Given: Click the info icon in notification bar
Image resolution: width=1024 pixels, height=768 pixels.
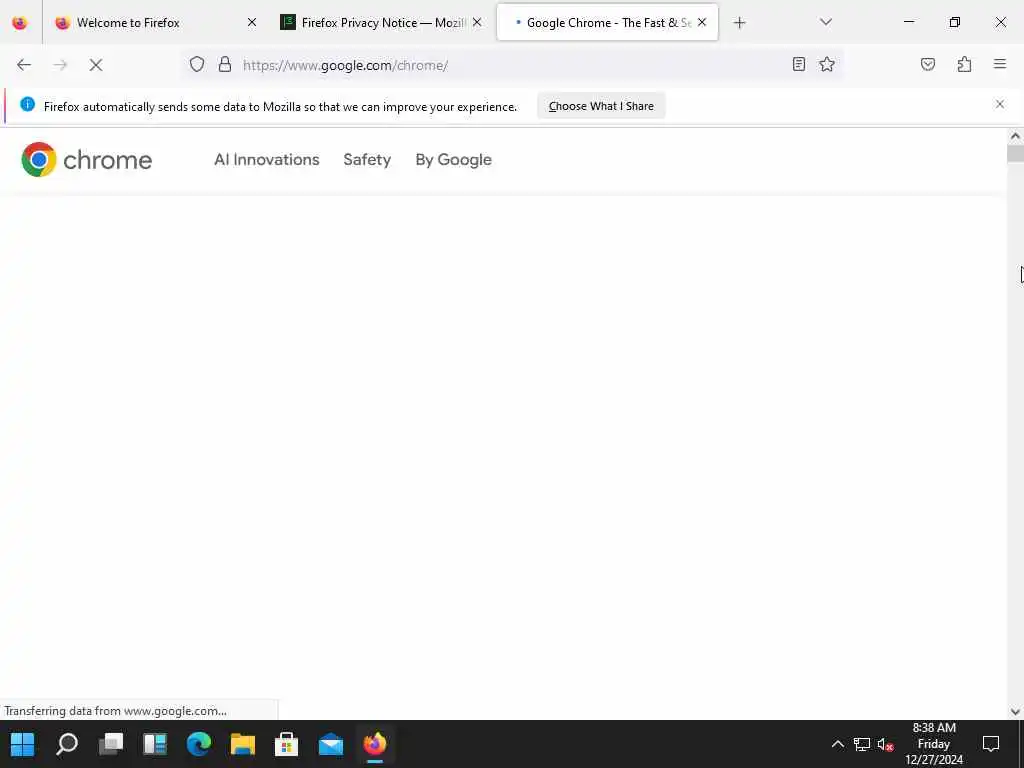Looking at the screenshot, I should [x=27, y=104].
